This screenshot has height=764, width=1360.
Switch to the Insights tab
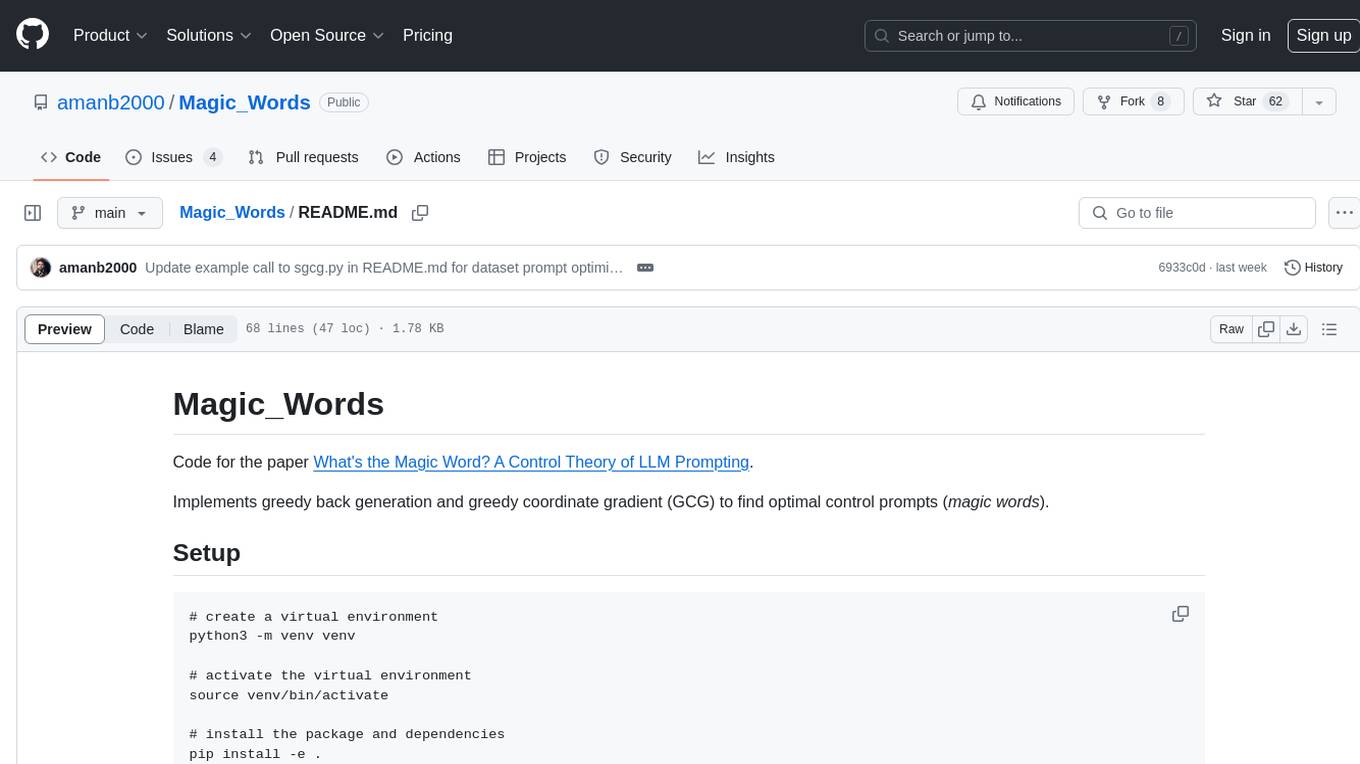pos(736,157)
